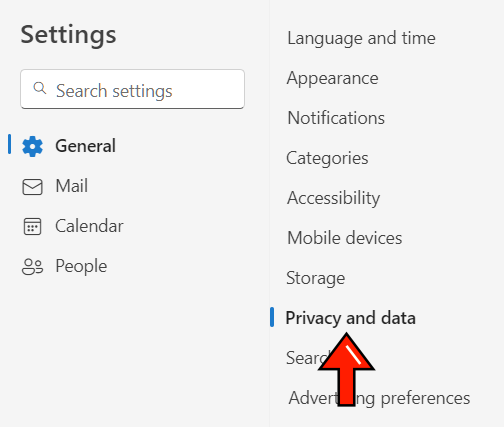
Task: Focus the Search settings text field
Action: pyautogui.click(x=132, y=89)
